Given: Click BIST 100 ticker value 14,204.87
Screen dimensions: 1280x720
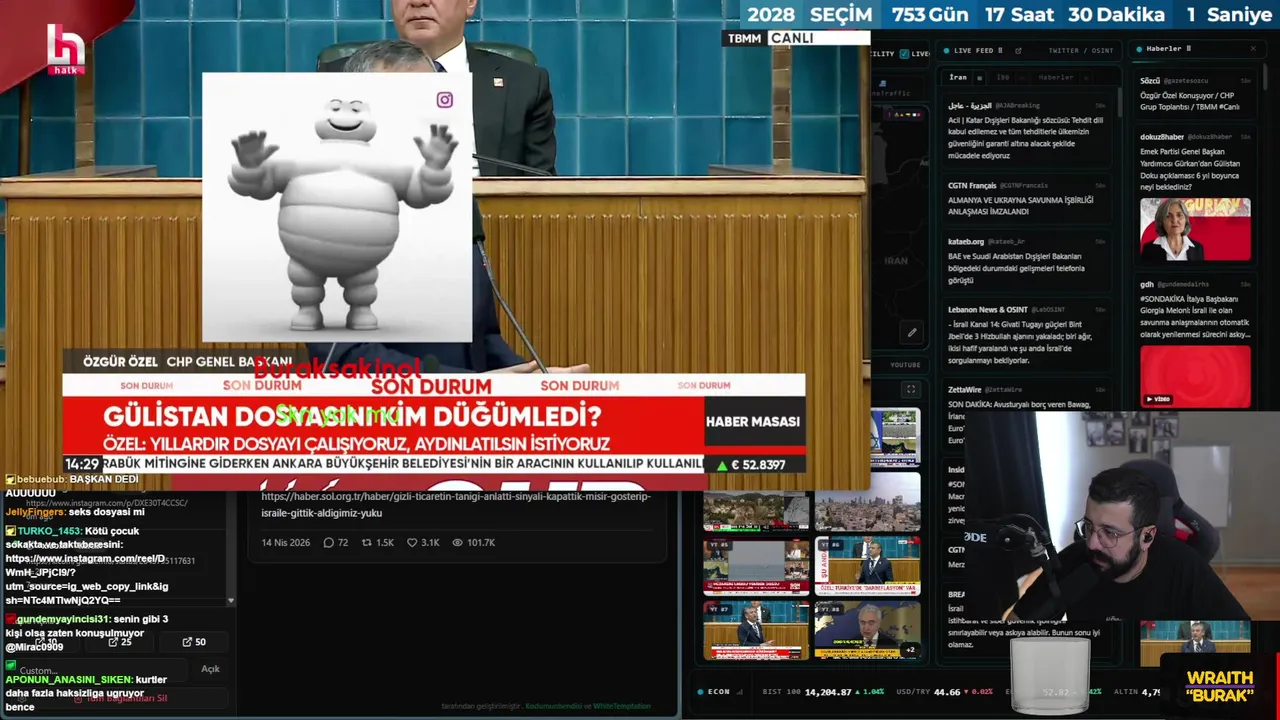Looking at the screenshot, I should tap(828, 692).
